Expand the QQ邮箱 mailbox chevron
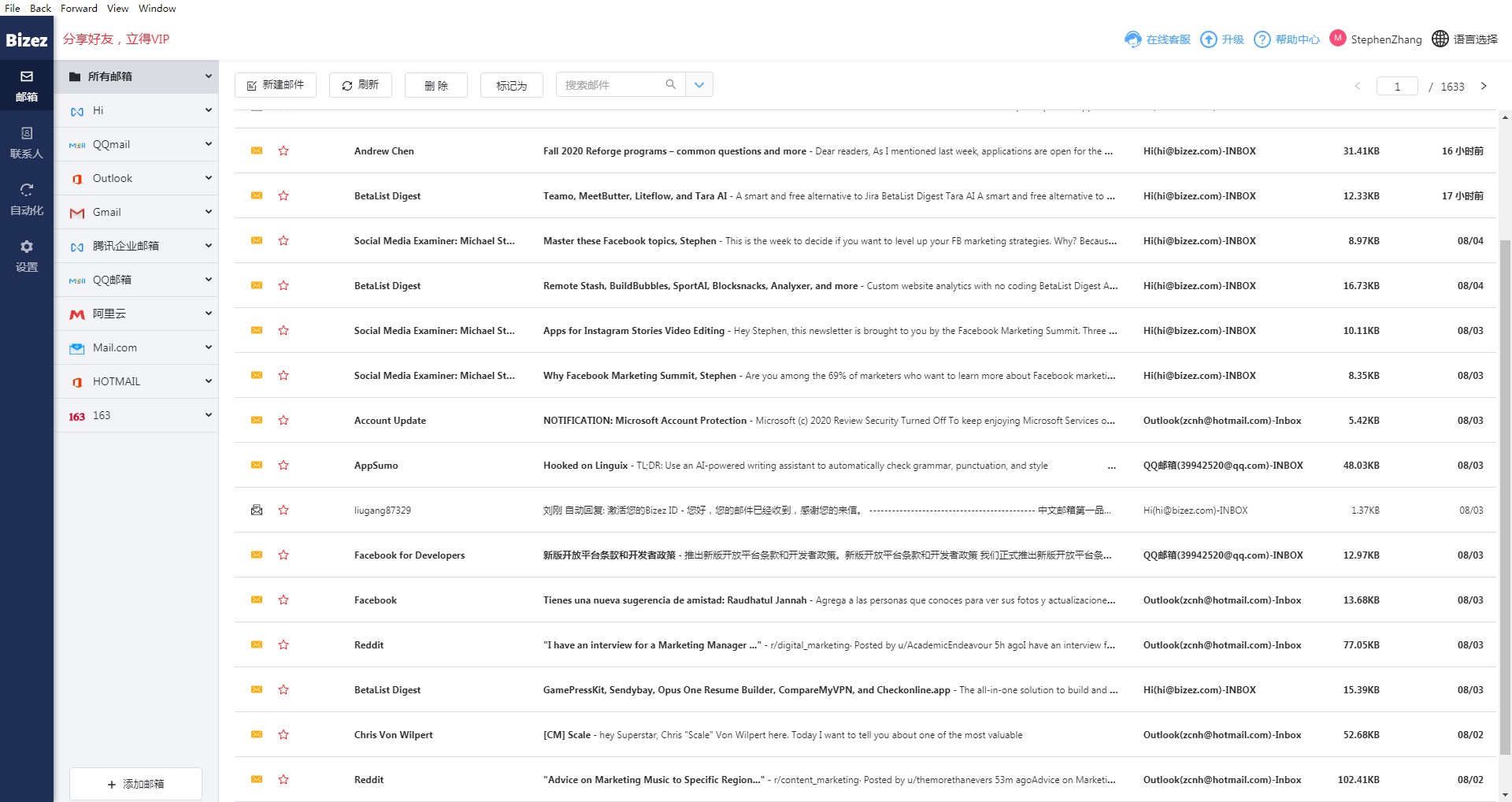 (209, 280)
